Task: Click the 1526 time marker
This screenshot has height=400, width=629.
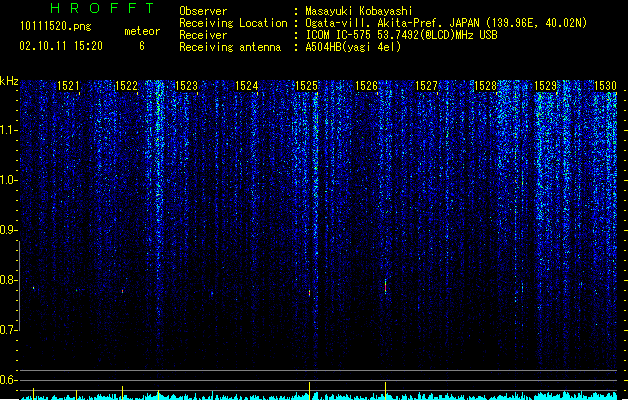Action: tap(366, 86)
